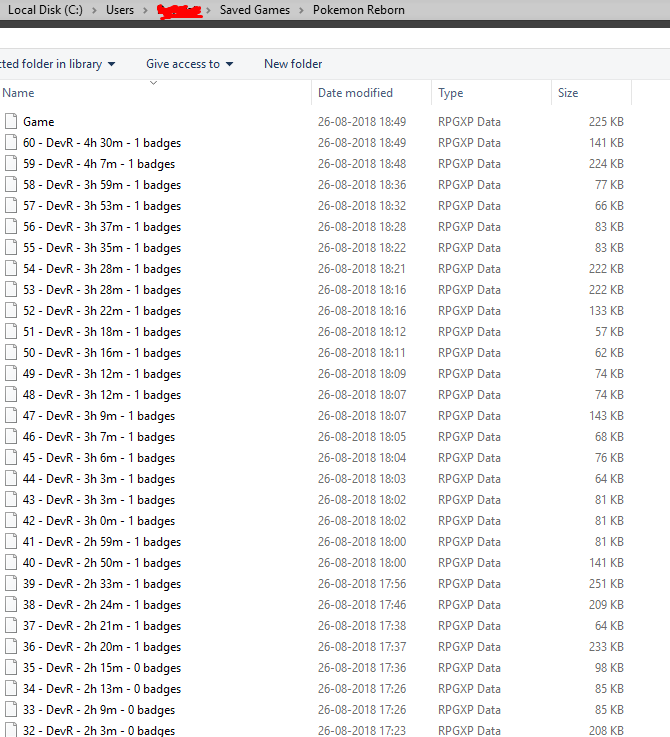This screenshot has height=737, width=670.
Task: Click size '225 KB' of Game file
Action: 606,121
